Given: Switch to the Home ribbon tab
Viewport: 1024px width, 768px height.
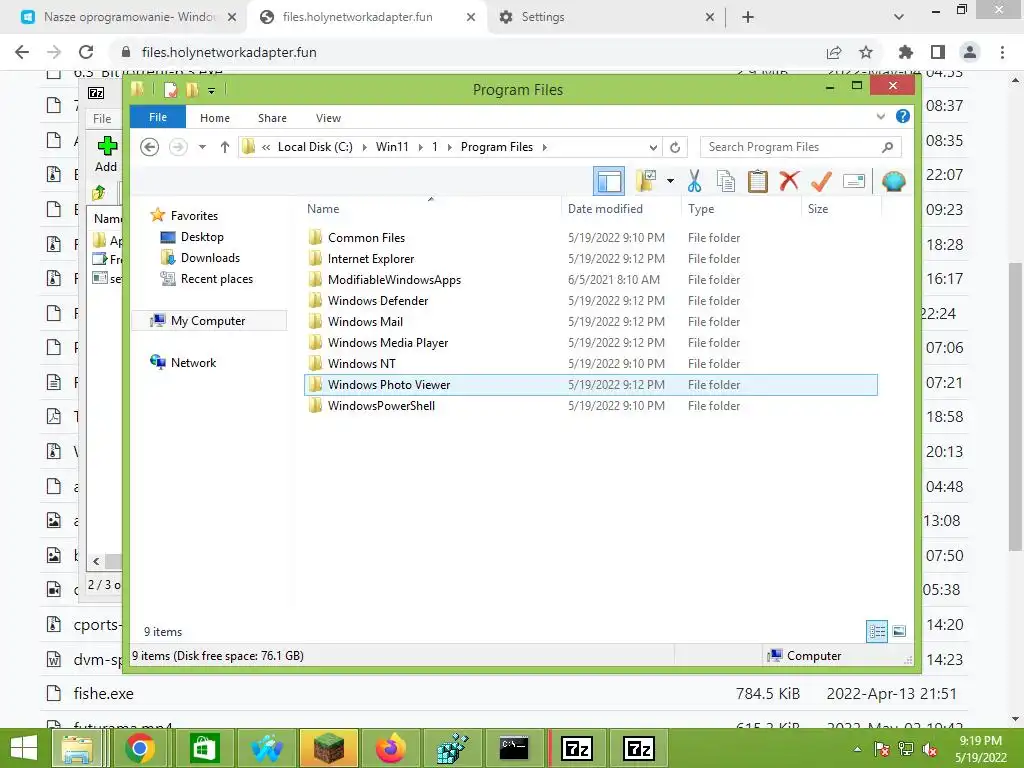Looking at the screenshot, I should click(215, 118).
